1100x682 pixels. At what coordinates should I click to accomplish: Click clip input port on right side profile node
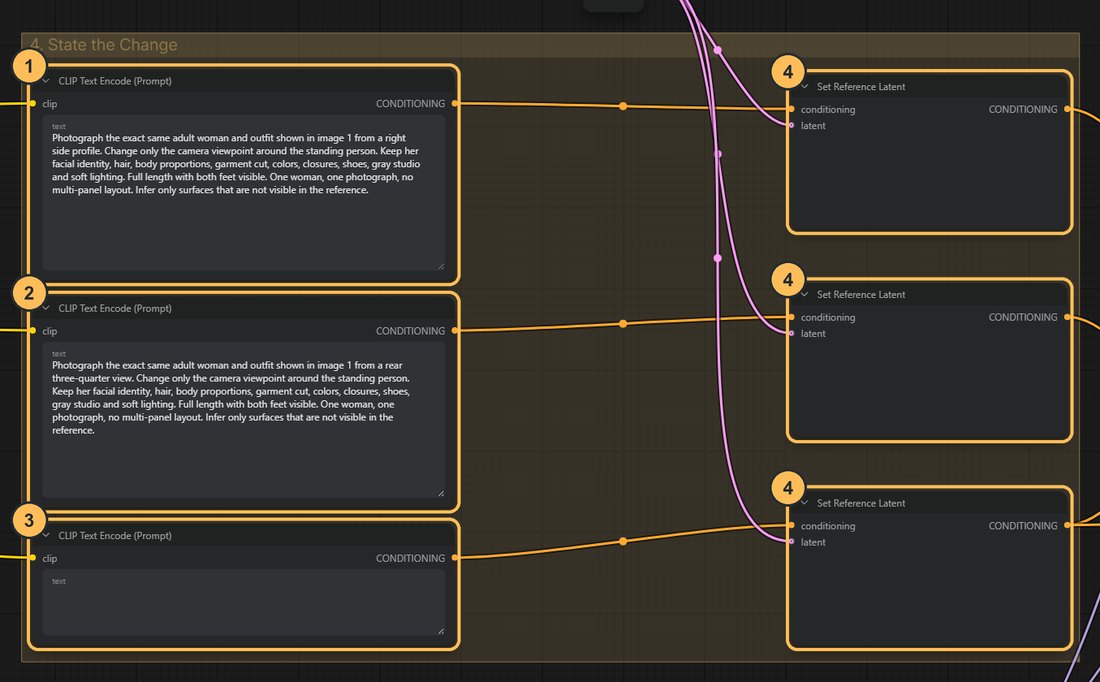tap(32, 104)
